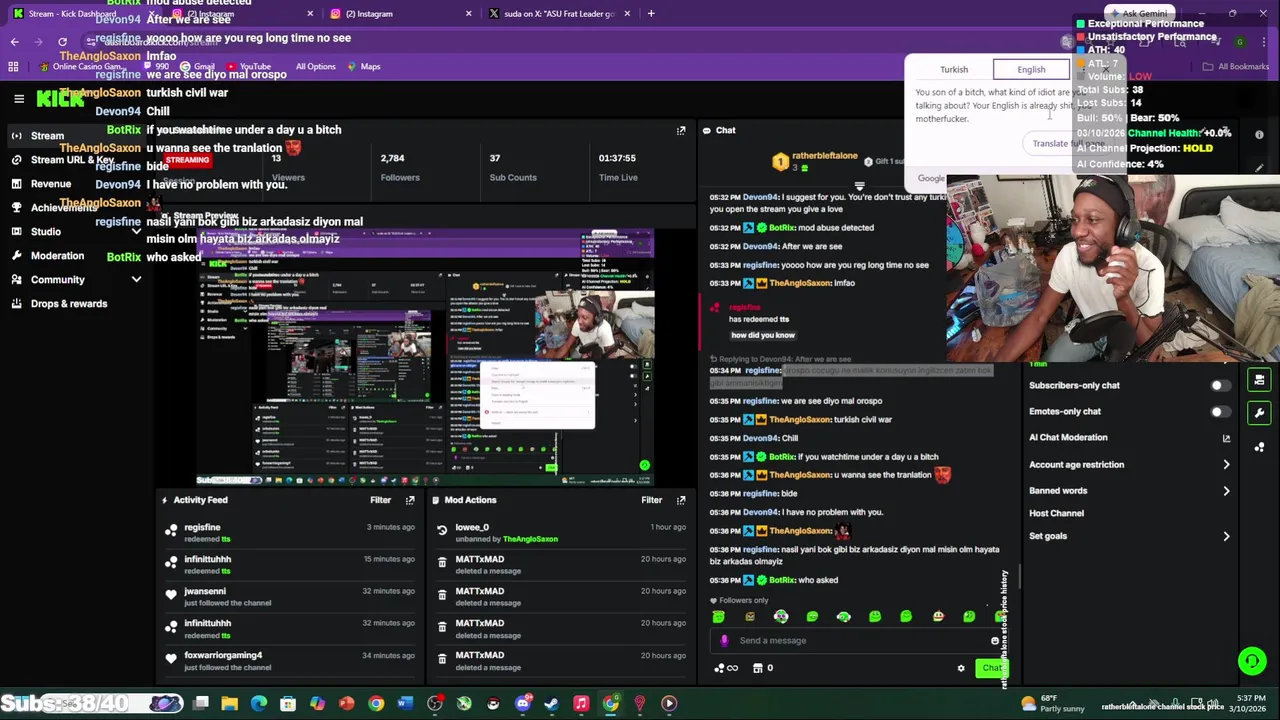Image resolution: width=1280 pixels, height=720 pixels.
Task: Open the Maps bookmark
Action: [363, 67]
